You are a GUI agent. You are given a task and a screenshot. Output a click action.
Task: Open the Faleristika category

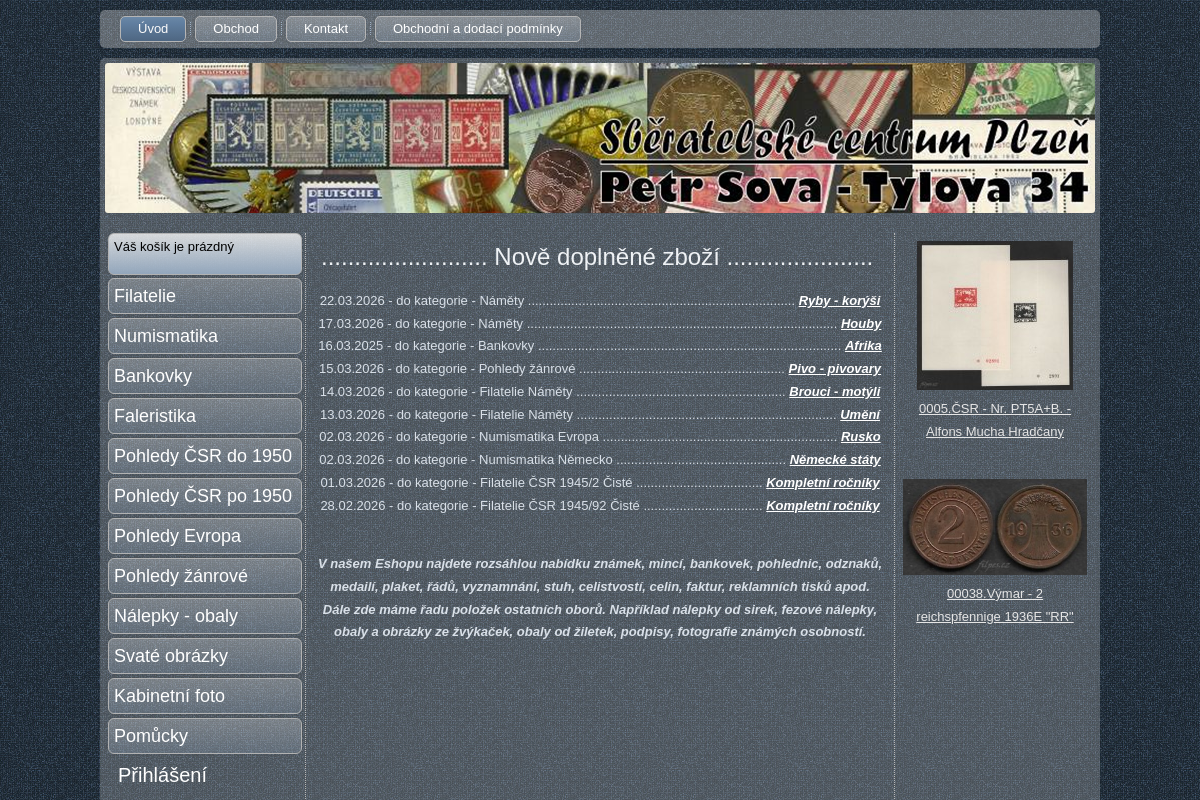205,416
